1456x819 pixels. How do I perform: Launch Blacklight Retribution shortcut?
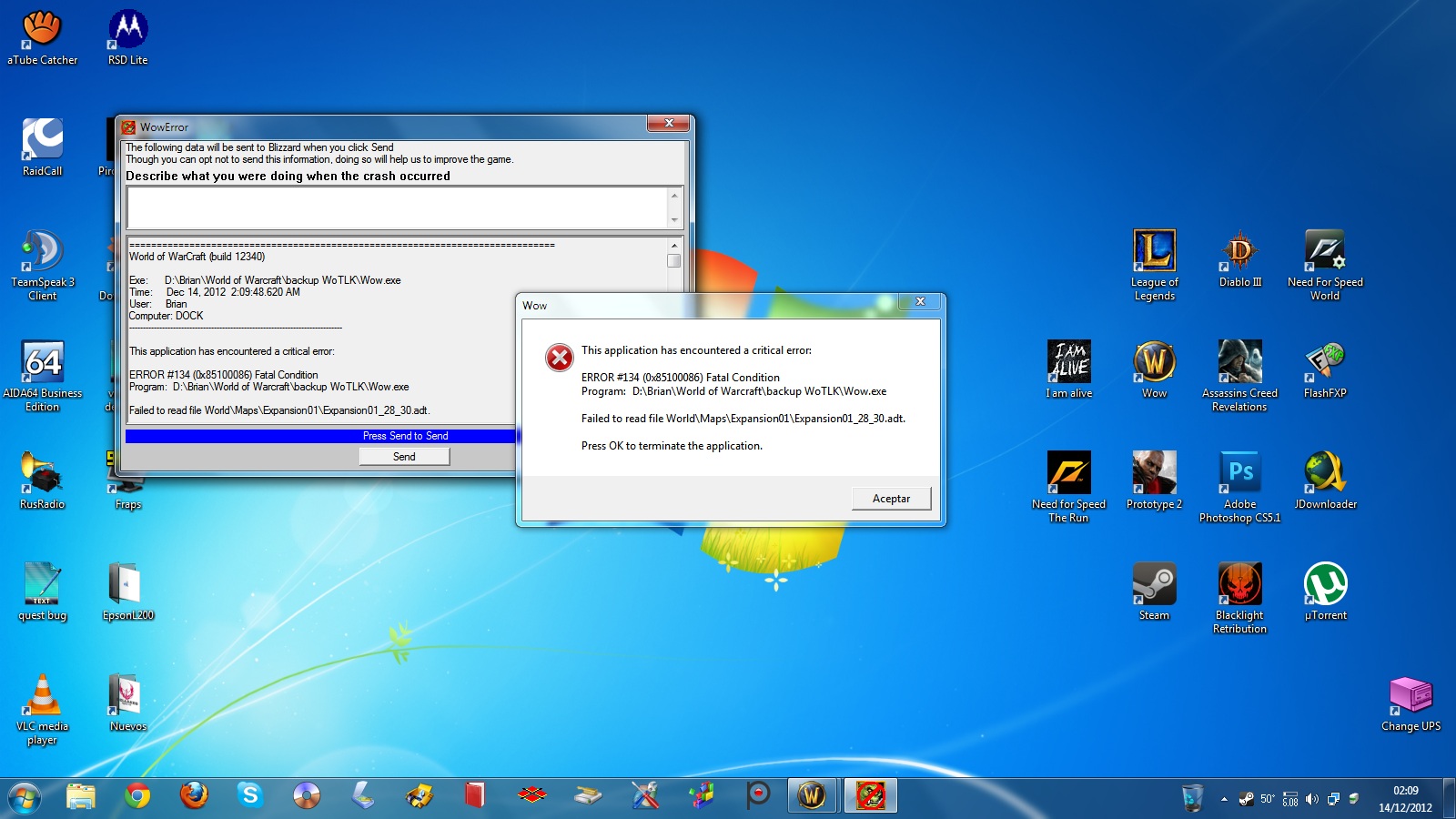point(1240,598)
